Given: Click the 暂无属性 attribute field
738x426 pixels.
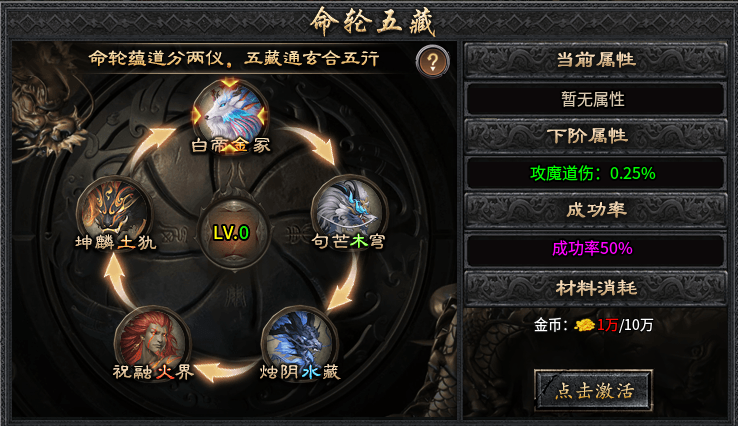Looking at the screenshot, I should [595, 99].
